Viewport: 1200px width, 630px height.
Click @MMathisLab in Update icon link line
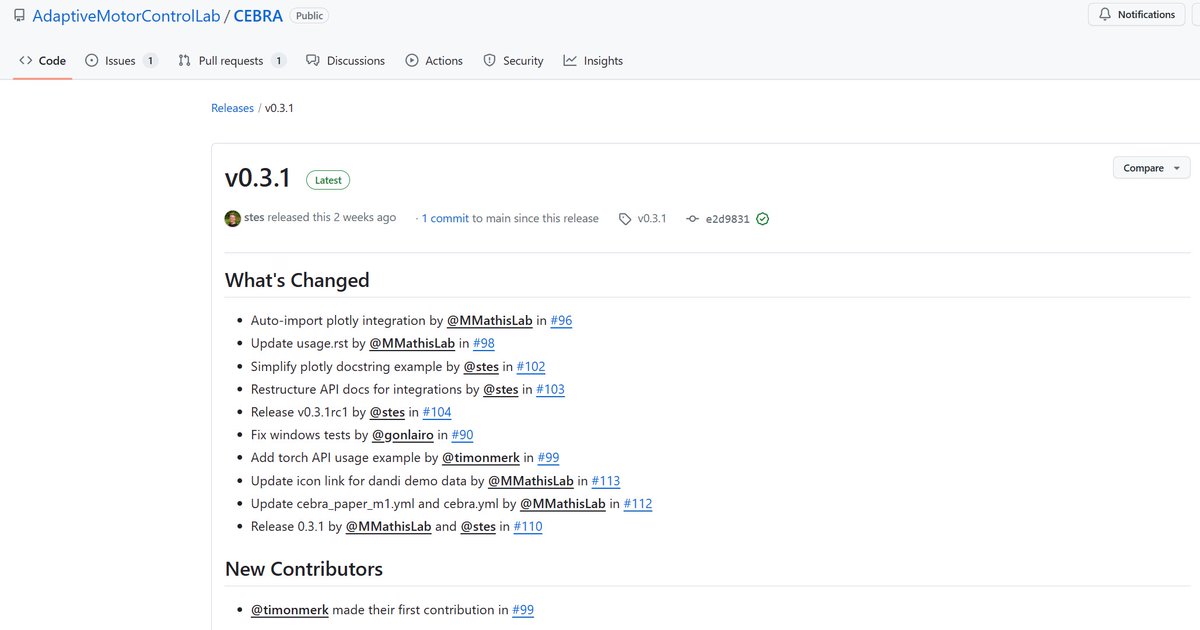[531, 481]
